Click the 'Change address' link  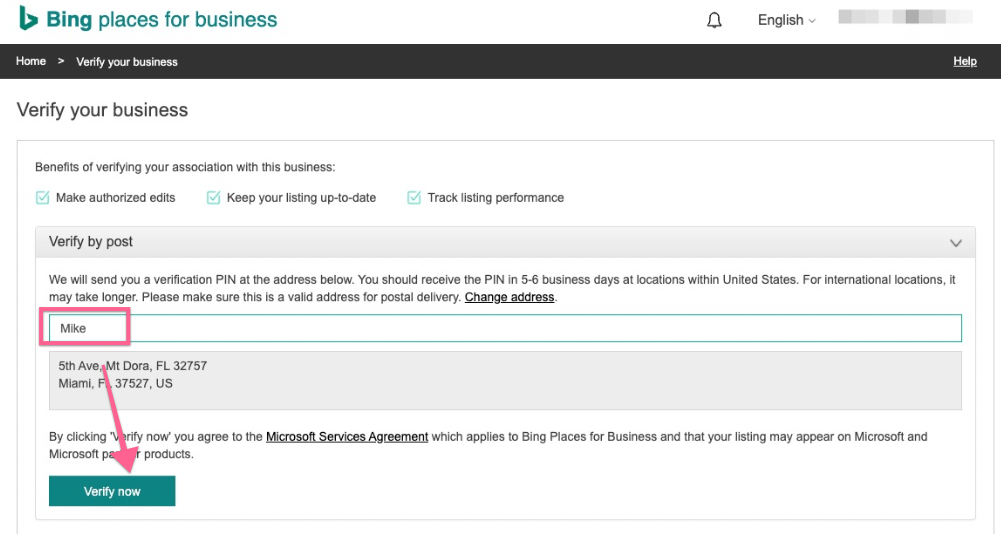[510, 298]
